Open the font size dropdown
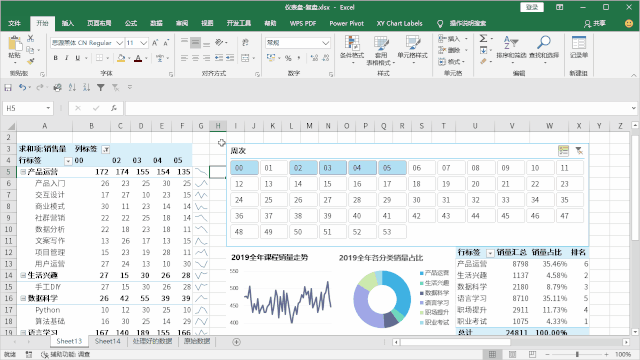This screenshot has height=360, width=640. 143,42
